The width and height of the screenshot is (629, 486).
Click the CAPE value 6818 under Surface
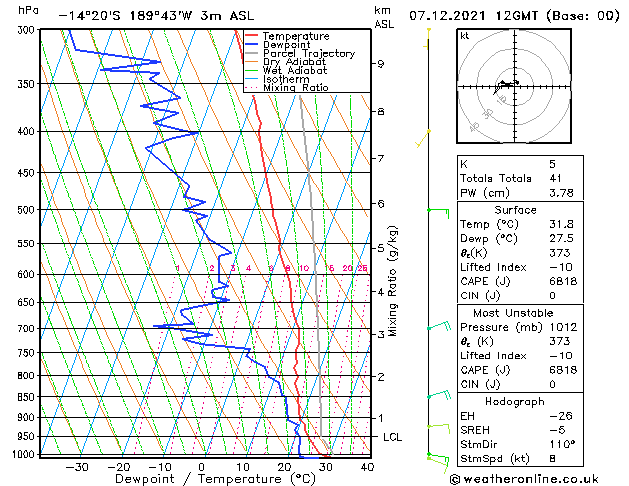(563, 281)
